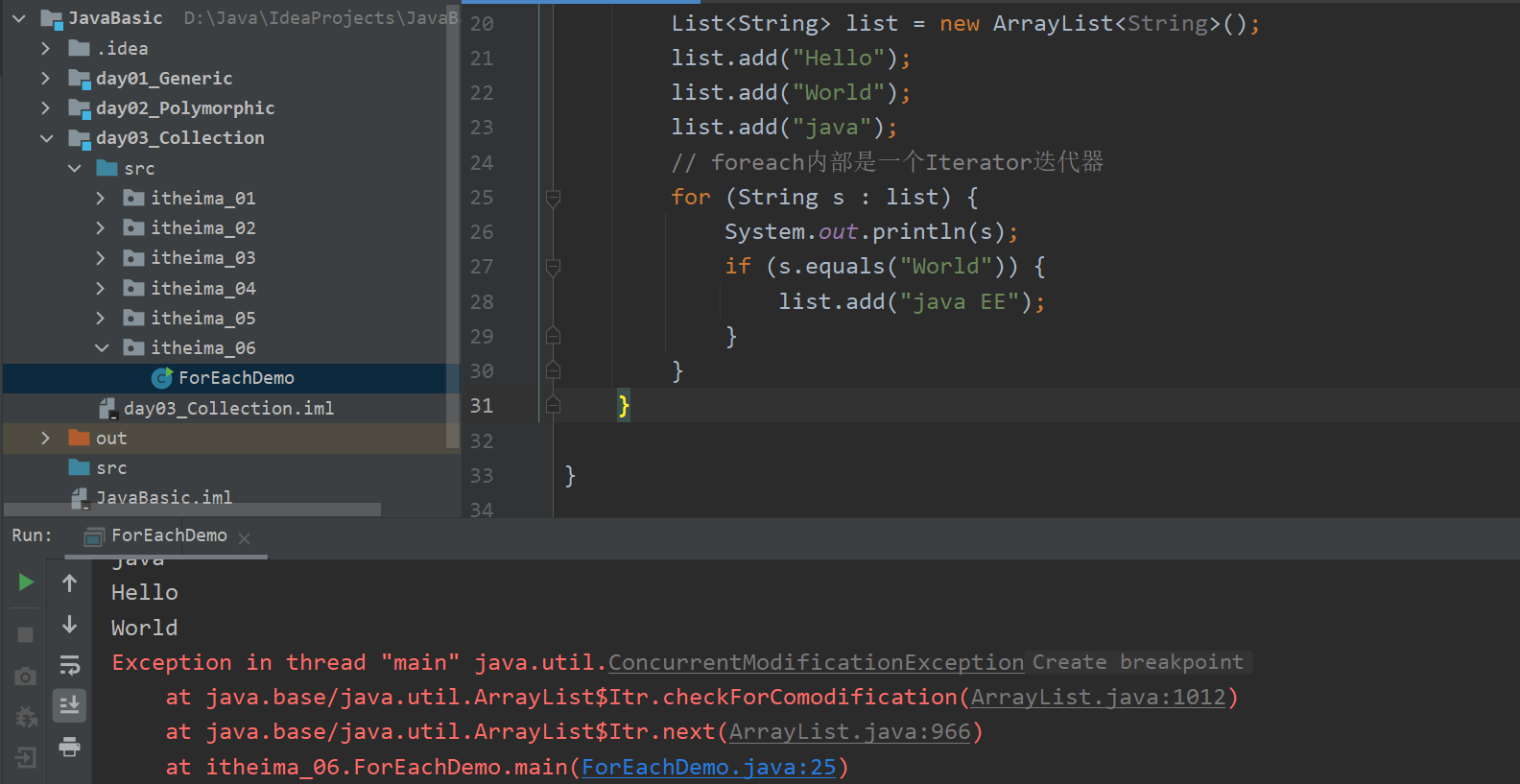The image size is (1520, 784).
Task: Expand the day01_Generic module
Action: [45, 78]
